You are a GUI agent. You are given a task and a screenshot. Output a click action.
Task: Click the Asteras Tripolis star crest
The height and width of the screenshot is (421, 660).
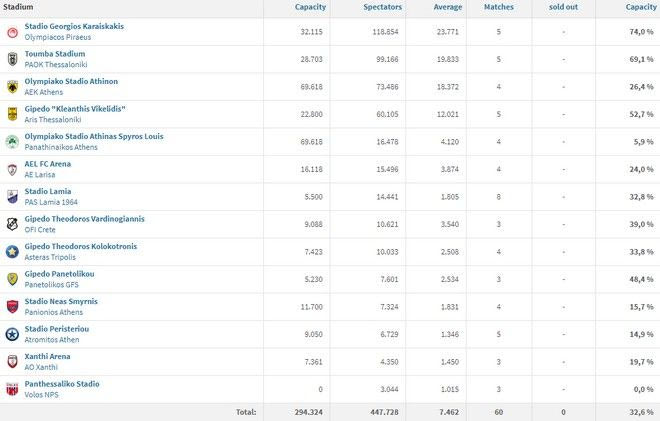point(12,252)
